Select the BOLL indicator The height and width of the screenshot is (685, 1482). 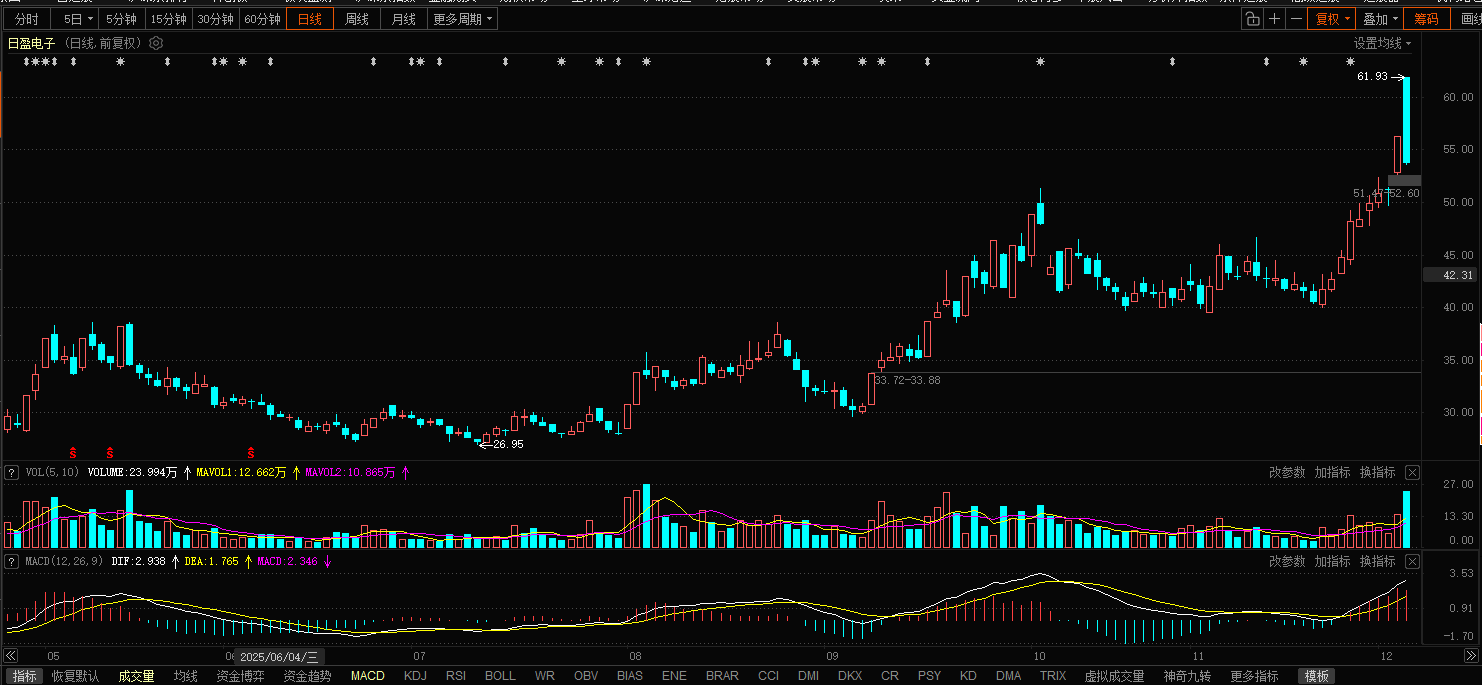point(500,677)
